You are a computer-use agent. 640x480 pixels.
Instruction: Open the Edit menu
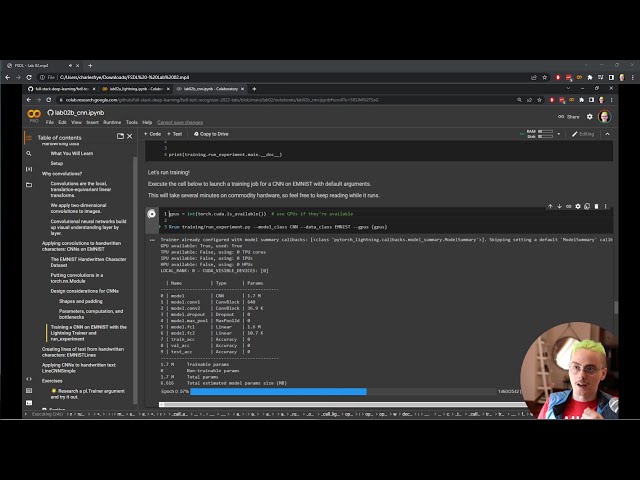pos(62,122)
